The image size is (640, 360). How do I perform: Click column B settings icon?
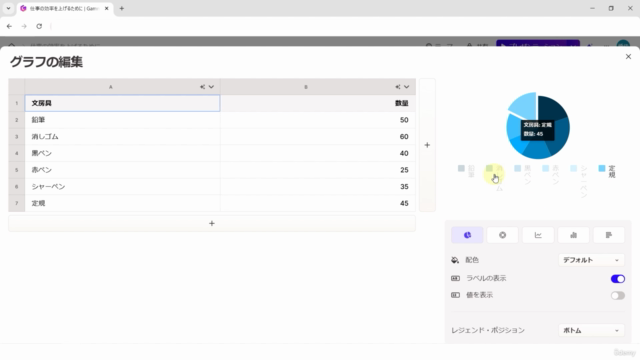[x=398, y=87]
